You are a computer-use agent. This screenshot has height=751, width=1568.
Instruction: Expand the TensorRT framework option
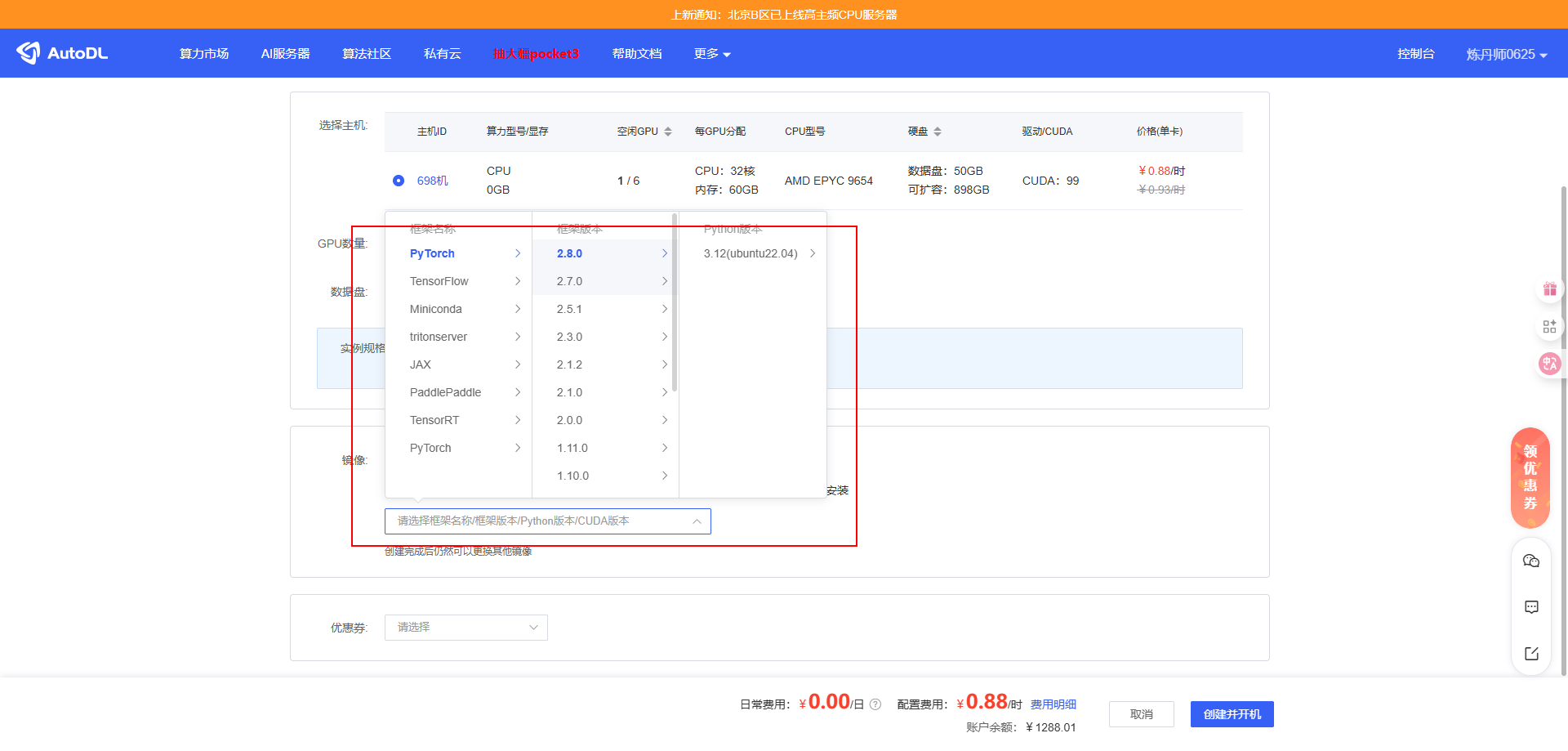[458, 420]
